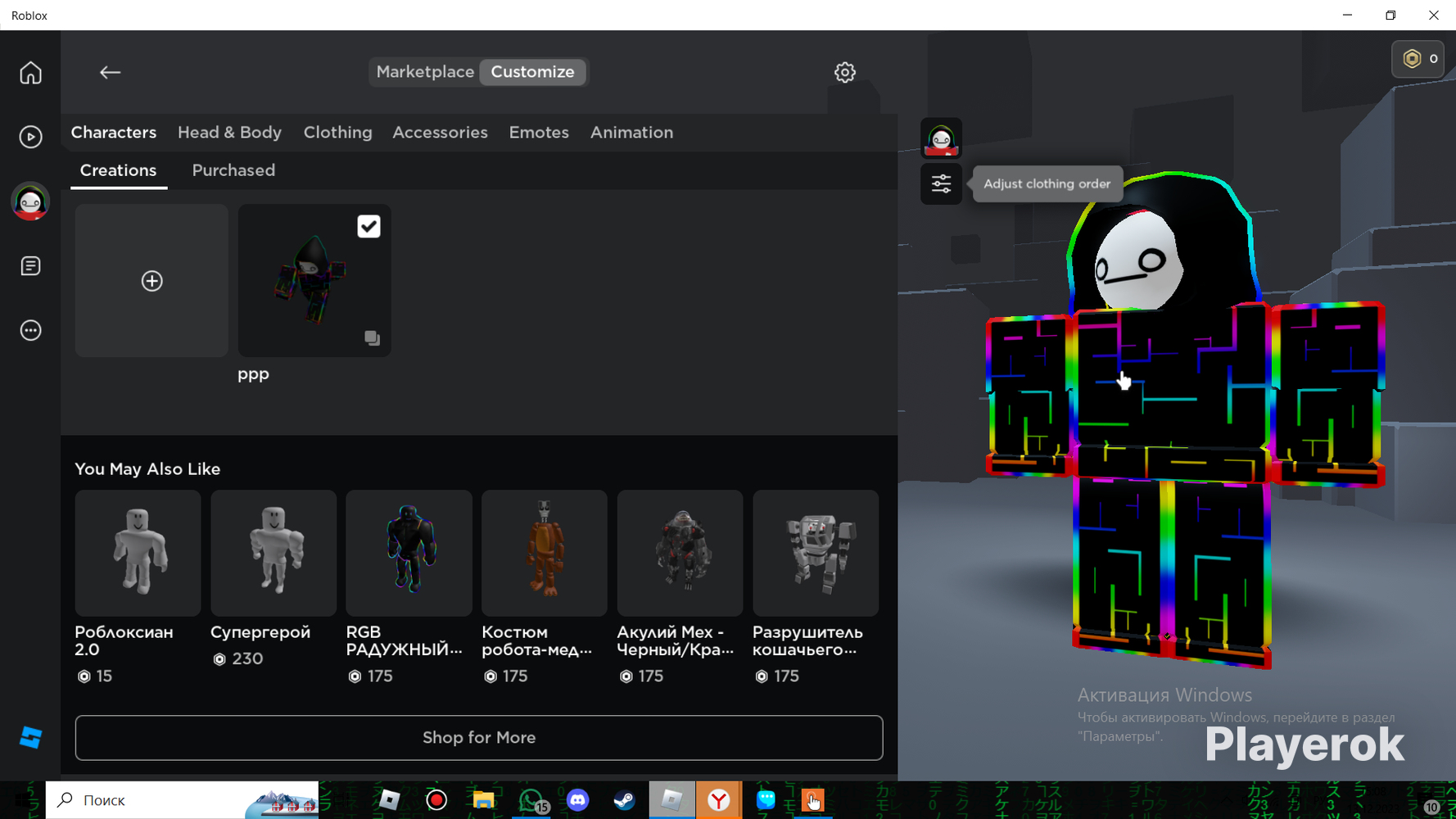Open the Clothing tab
This screenshot has height=819, width=1456.
click(x=337, y=133)
